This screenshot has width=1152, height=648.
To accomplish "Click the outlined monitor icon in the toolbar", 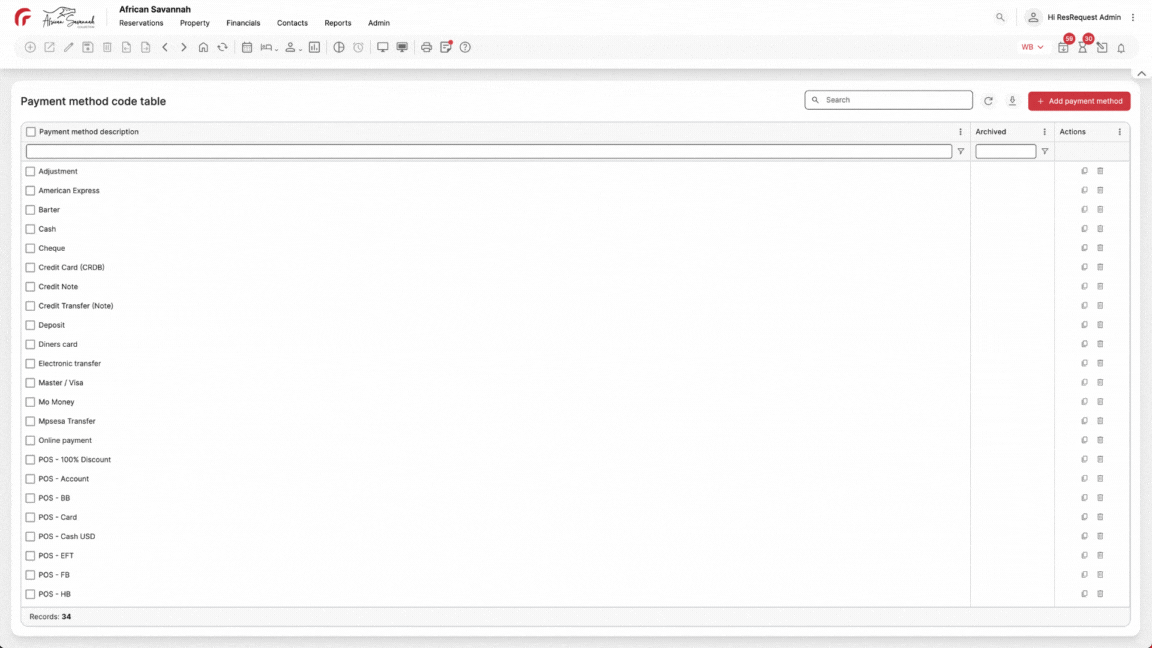I will 383,47.
